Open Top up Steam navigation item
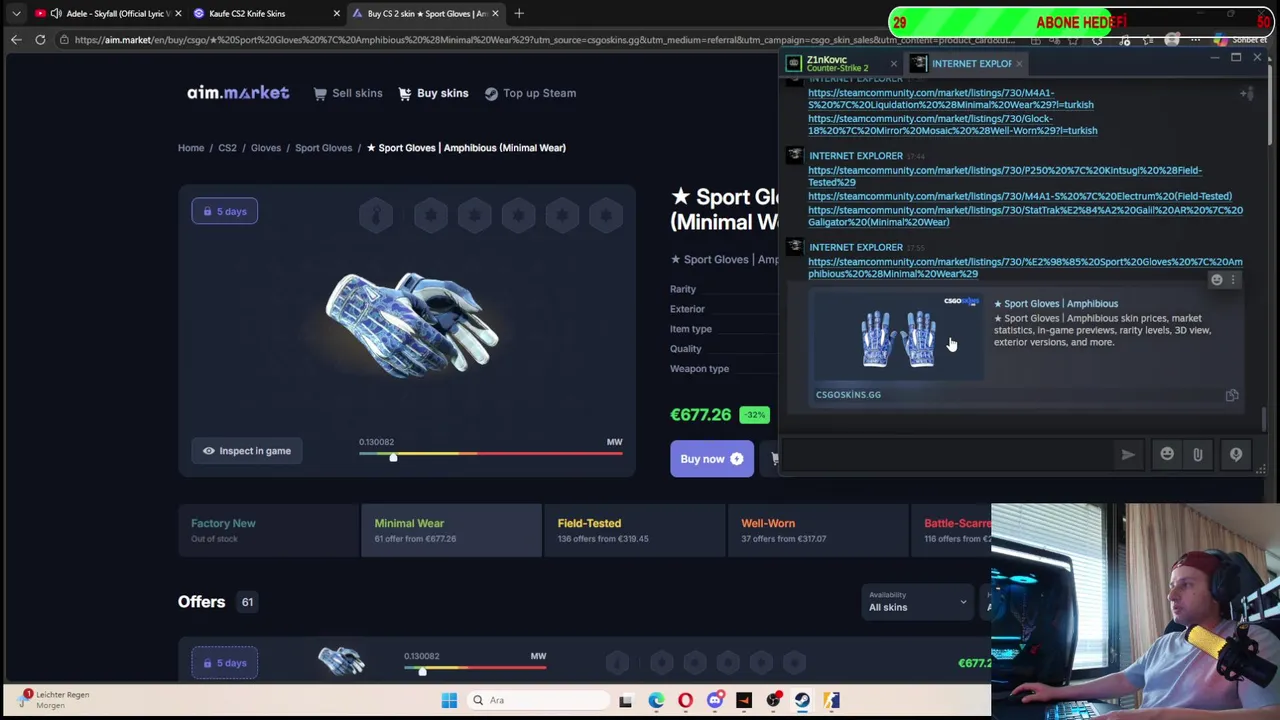This screenshot has width=1280, height=720. [530, 93]
